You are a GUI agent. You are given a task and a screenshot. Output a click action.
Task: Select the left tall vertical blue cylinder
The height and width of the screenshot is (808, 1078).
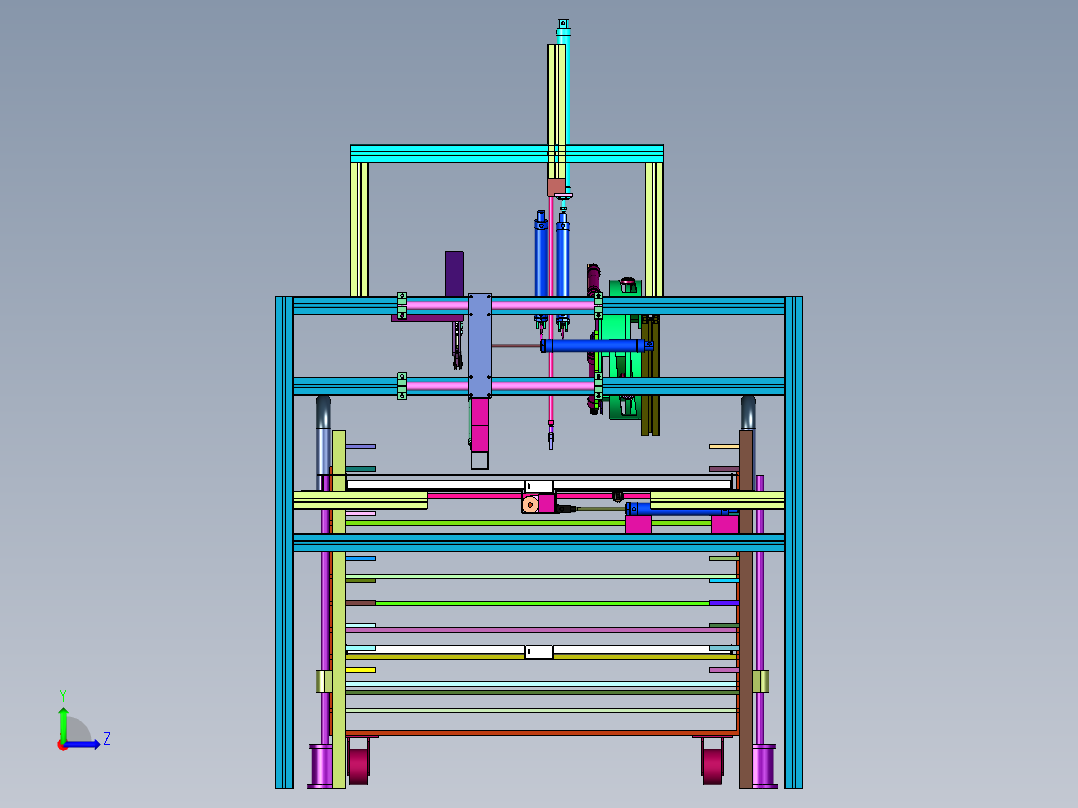pos(541,264)
